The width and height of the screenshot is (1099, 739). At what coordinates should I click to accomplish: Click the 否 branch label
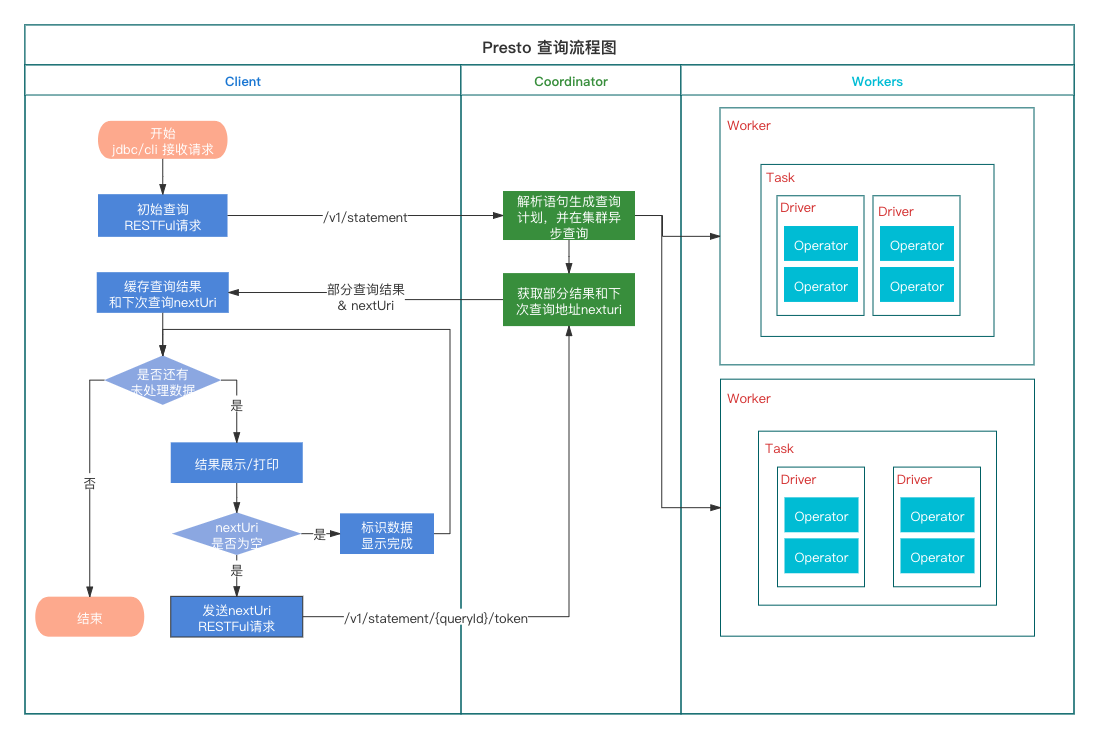[x=90, y=482]
